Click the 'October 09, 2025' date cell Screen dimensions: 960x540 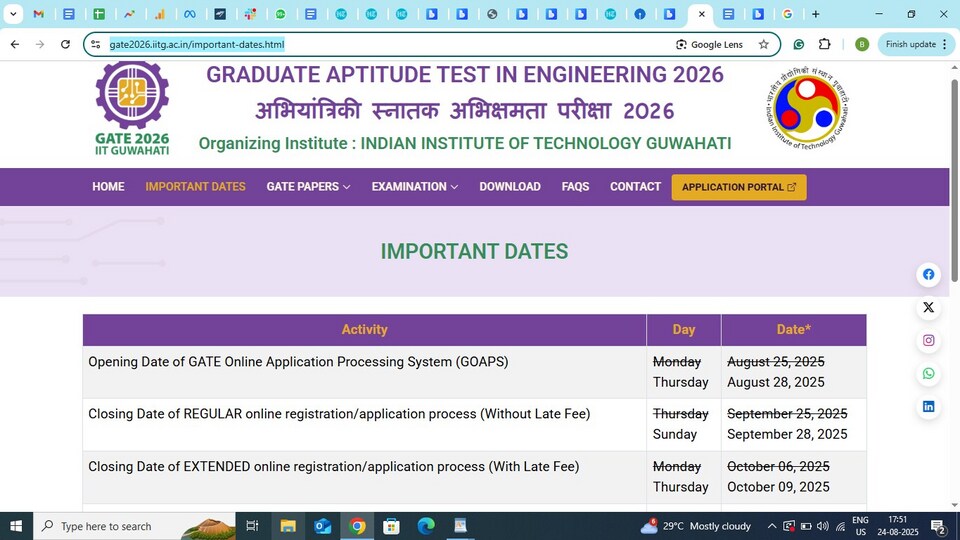778,487
